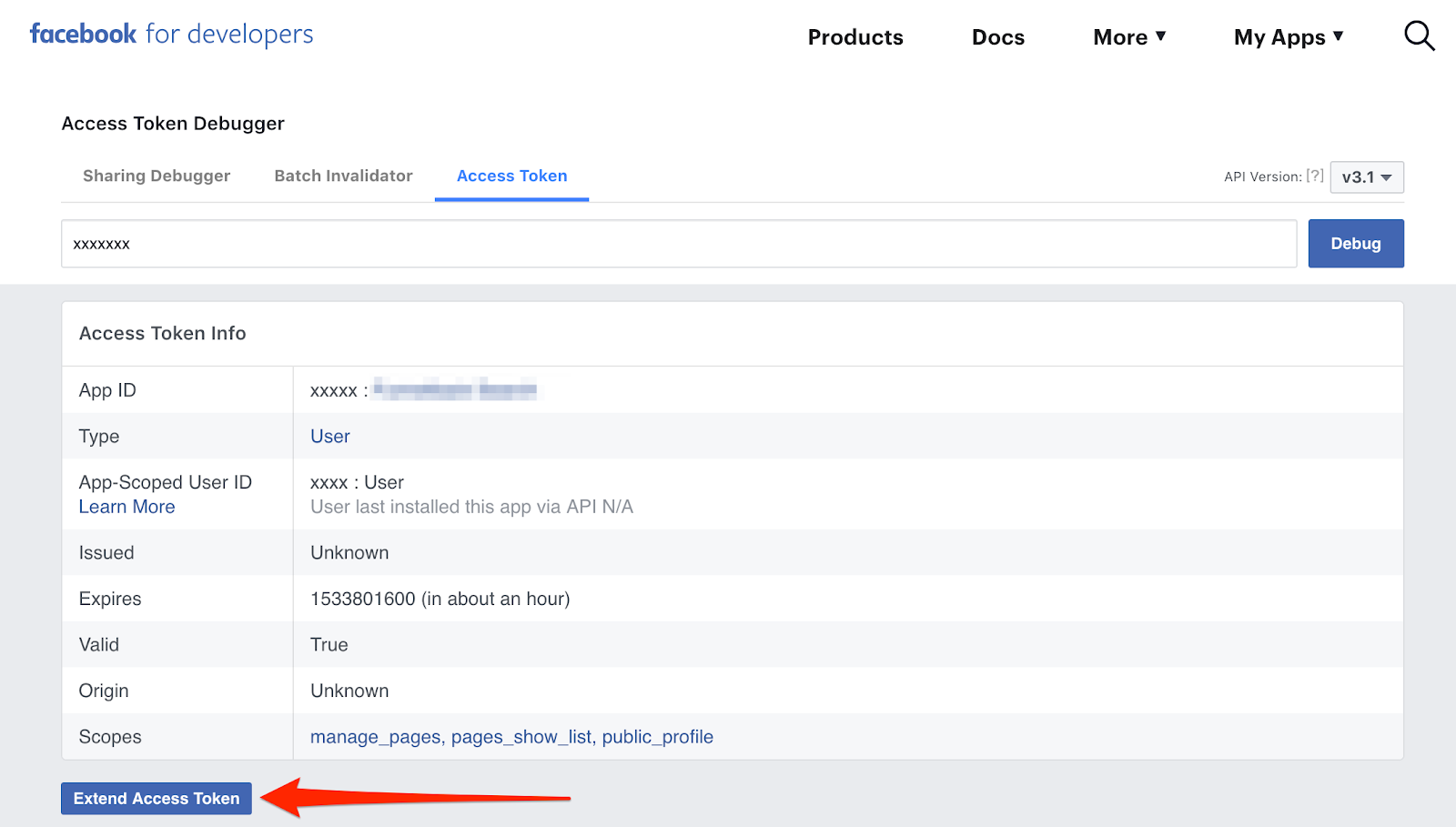The width and height of the screenshot is (1456, 827).
Task: Select the App ID value xxxxx
Action: click(333, 391)
